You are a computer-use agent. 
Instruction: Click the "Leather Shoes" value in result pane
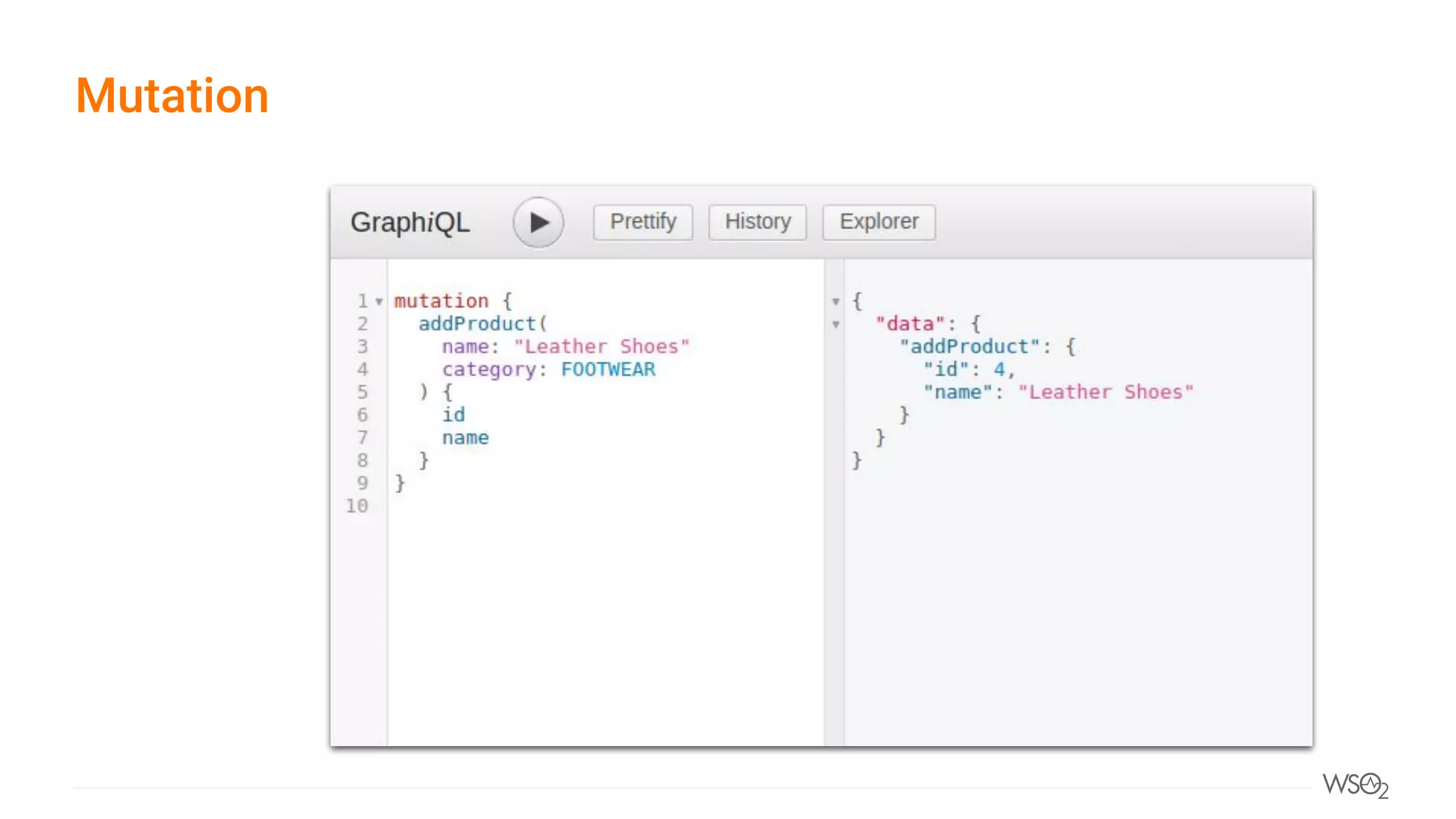1106,392
